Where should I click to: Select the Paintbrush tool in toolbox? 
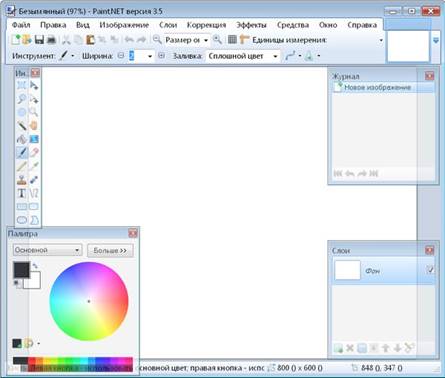click(x=22, y=153)
